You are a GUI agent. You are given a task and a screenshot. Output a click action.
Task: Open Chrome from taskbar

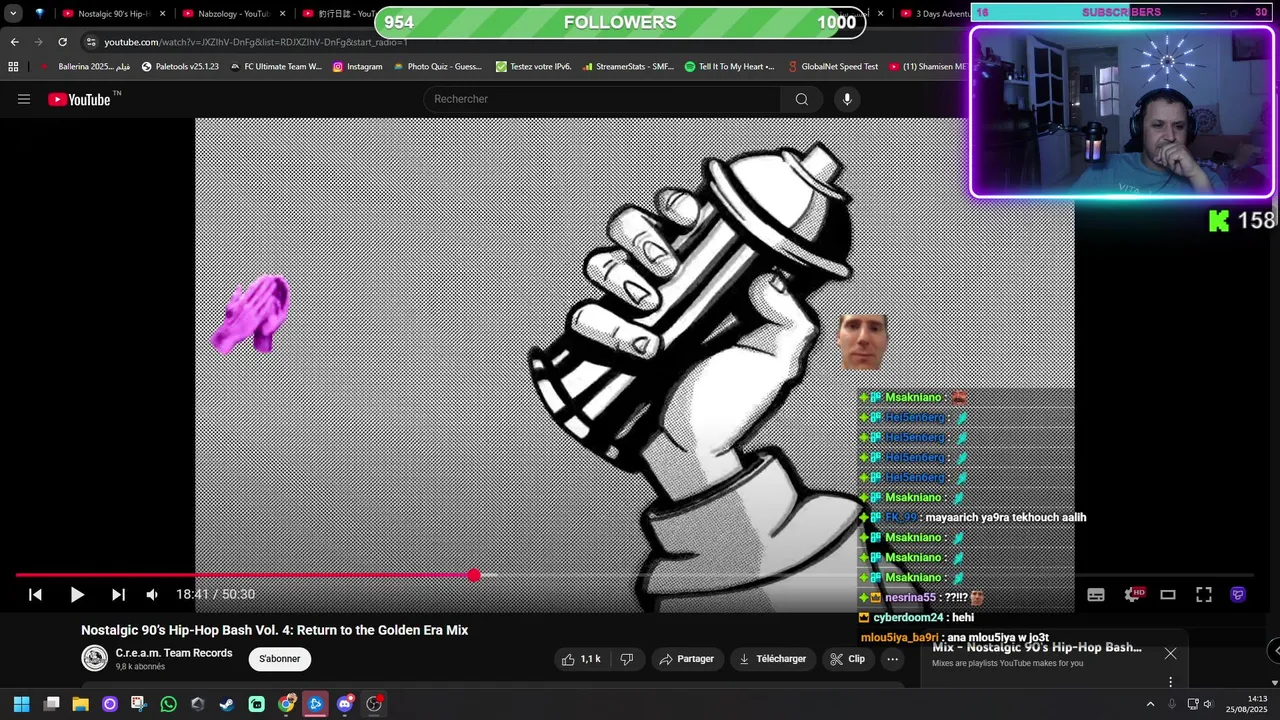coord(286,704)
